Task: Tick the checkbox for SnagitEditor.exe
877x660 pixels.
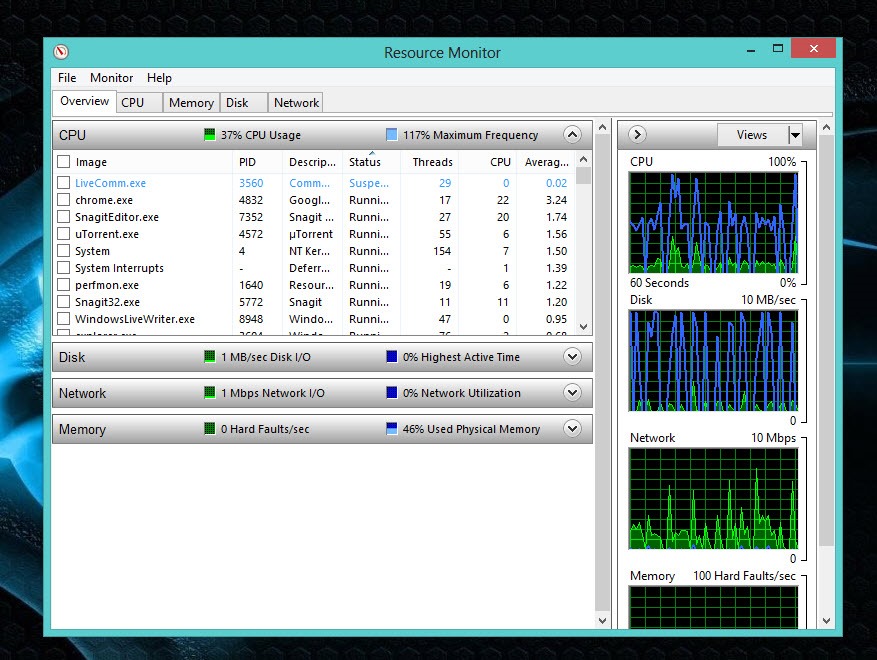Action: click(x=64, y=217)
